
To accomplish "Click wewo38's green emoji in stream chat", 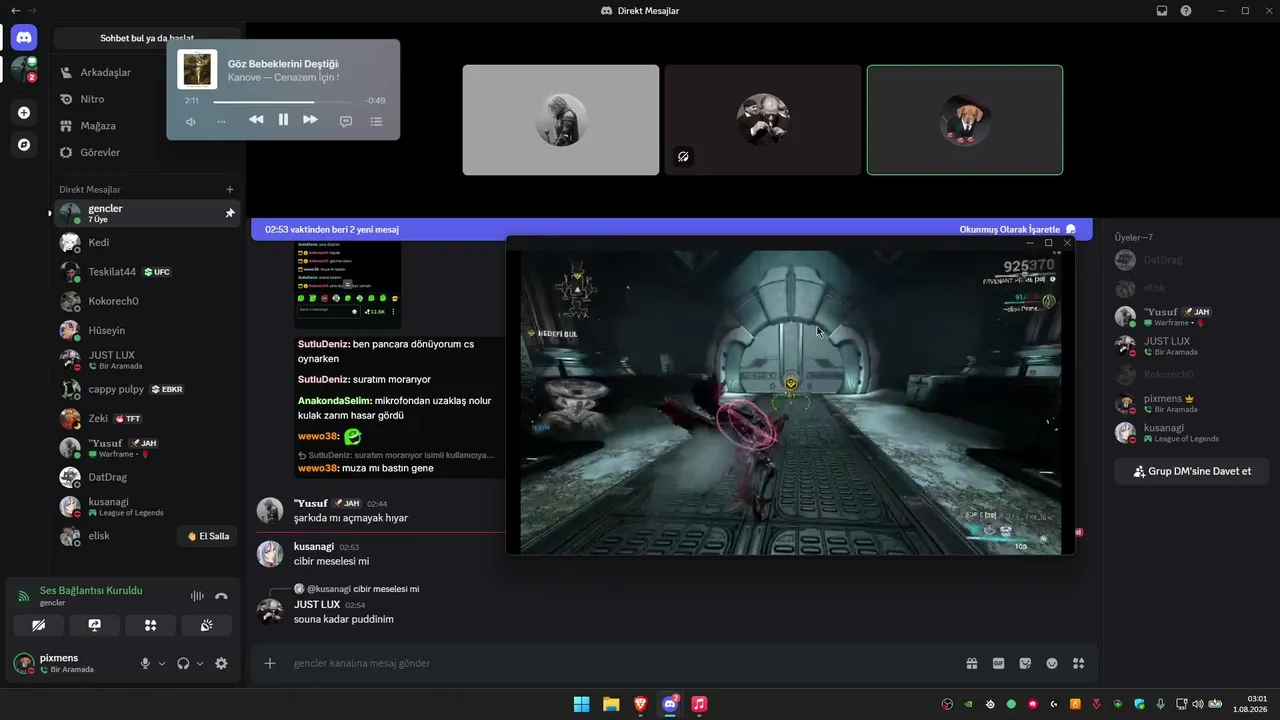I will [353, 436].
